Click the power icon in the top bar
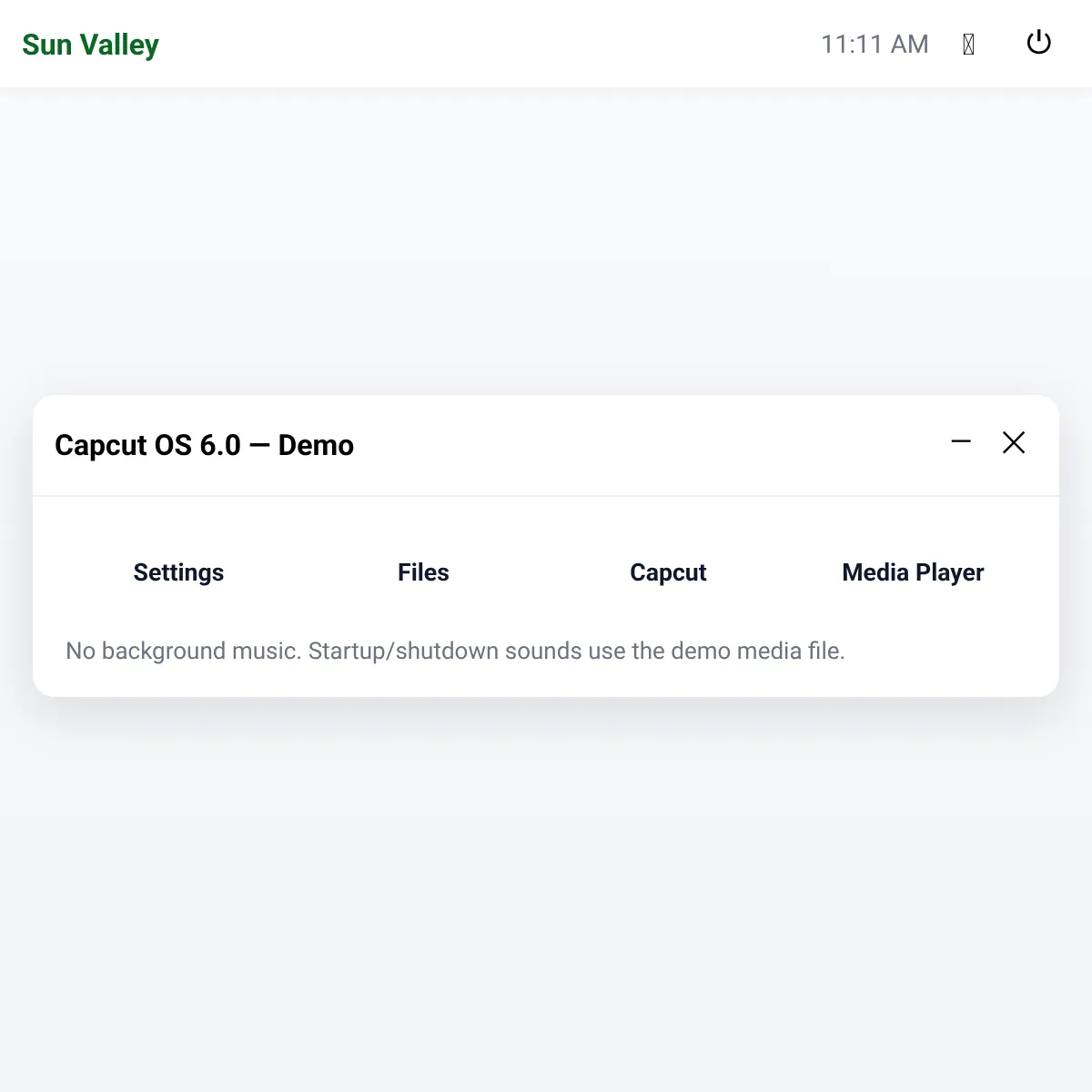1092x1092 pixels. point(1038,43)
